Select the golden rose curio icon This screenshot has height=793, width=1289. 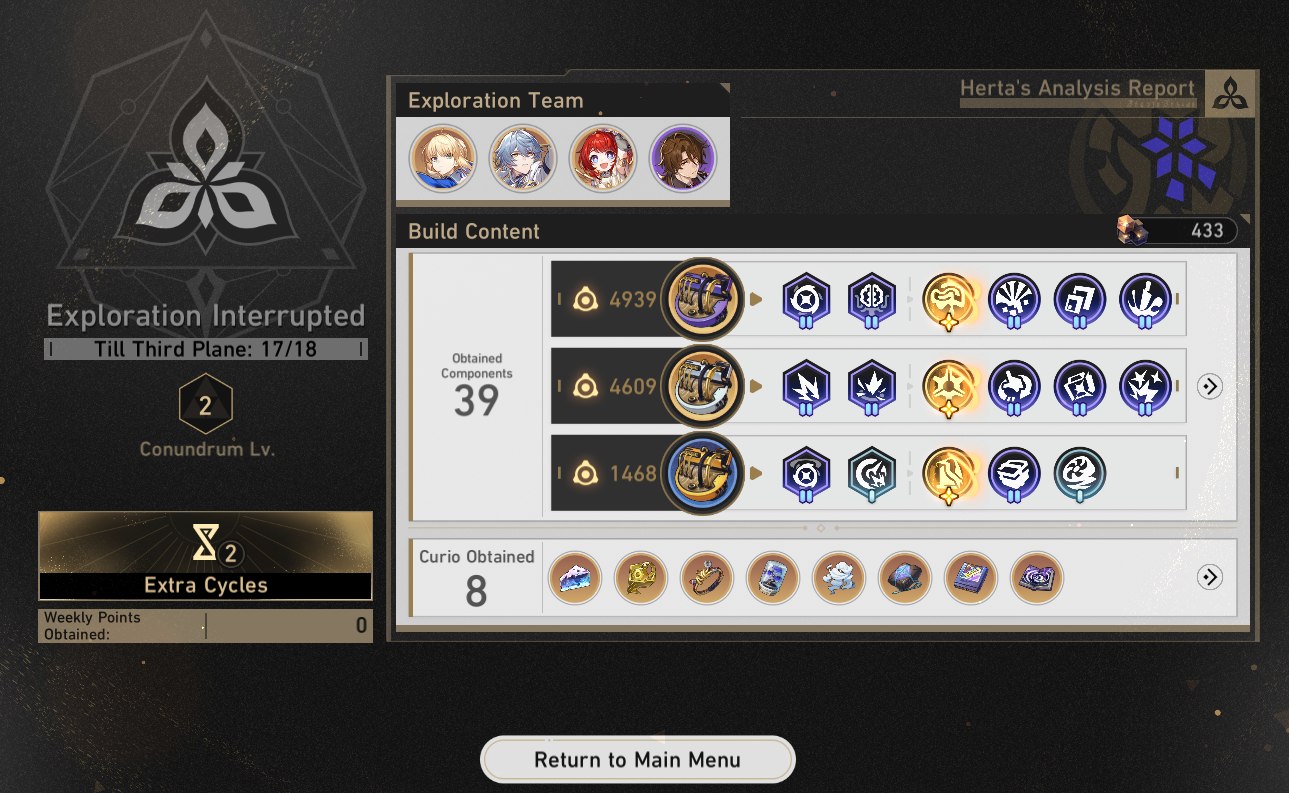[641, 578]
